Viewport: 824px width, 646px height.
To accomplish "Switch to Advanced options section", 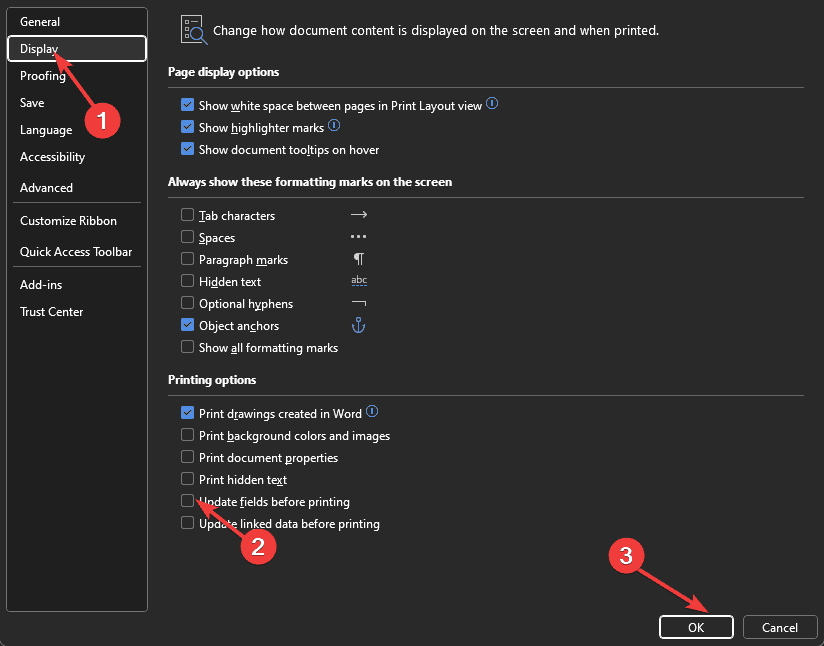I will (x=46, y=188).
